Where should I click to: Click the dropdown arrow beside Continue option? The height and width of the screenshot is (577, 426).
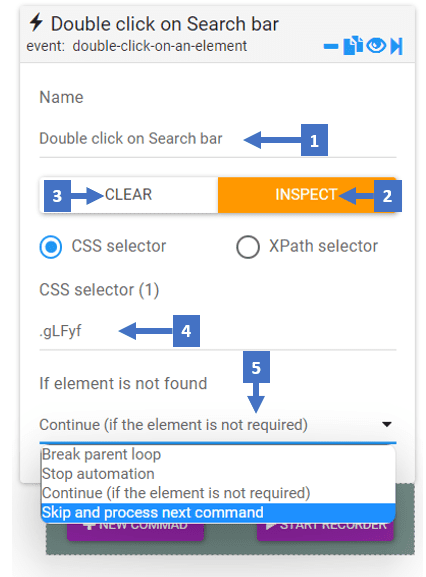[x=387, y=424]
